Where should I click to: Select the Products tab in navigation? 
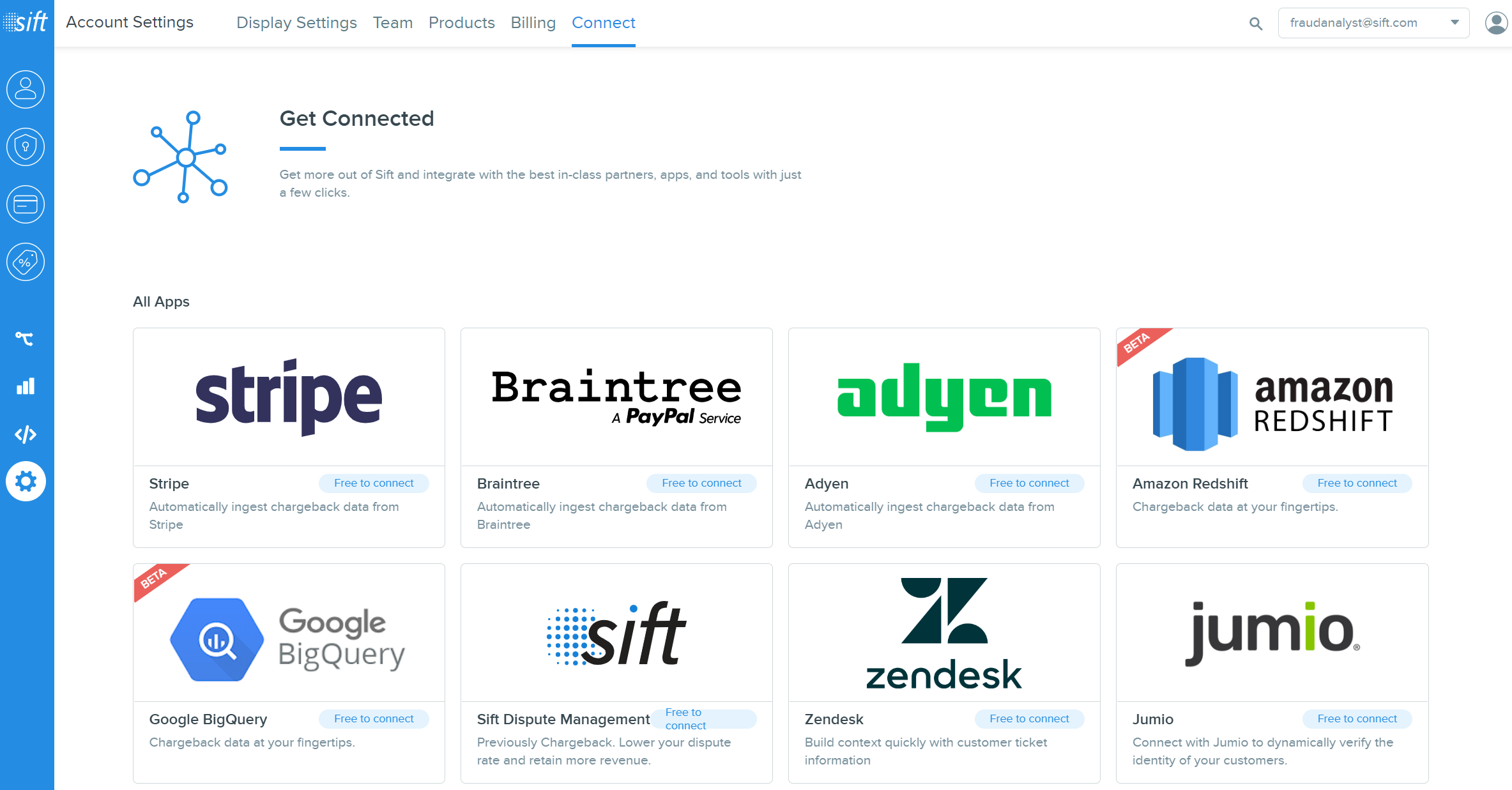click(461, 22)
